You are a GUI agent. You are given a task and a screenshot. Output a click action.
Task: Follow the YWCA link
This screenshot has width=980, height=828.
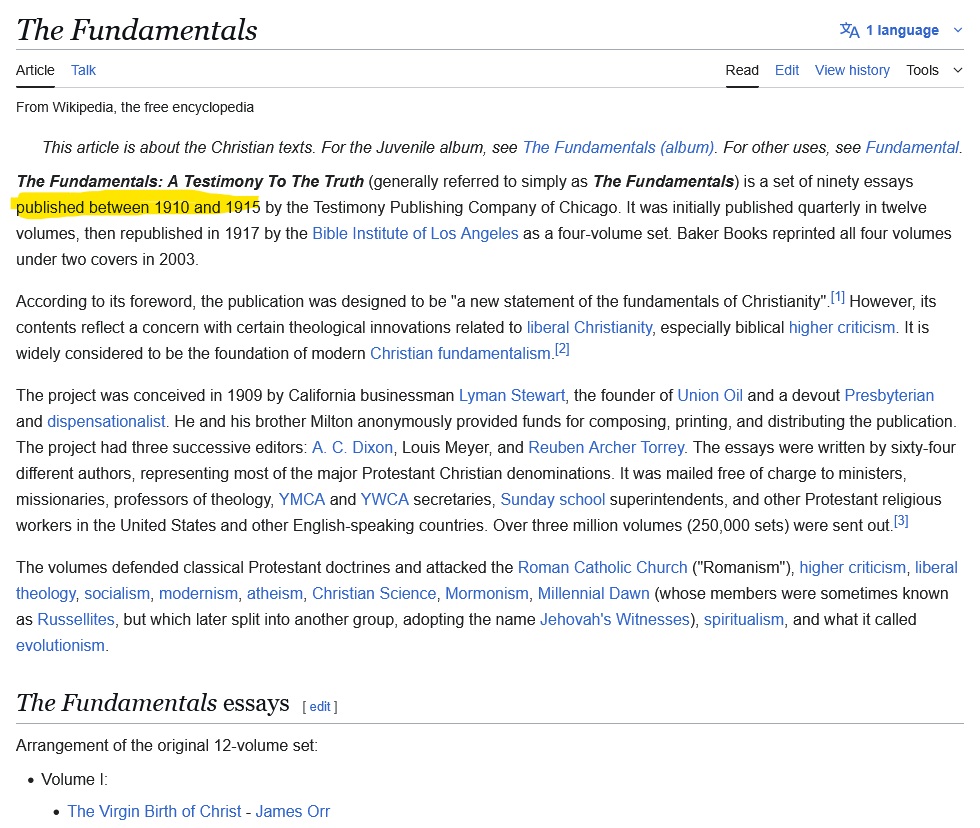[384, 499]
